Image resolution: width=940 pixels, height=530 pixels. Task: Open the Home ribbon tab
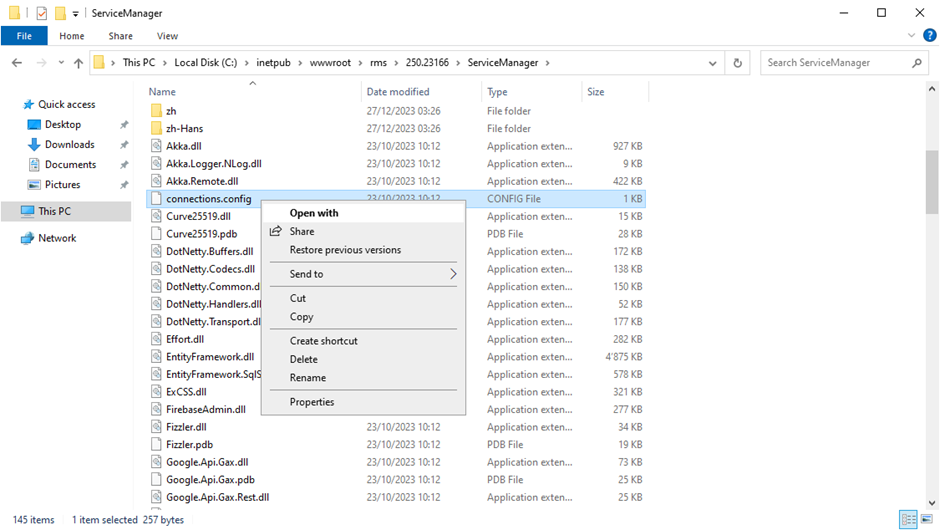72,36
